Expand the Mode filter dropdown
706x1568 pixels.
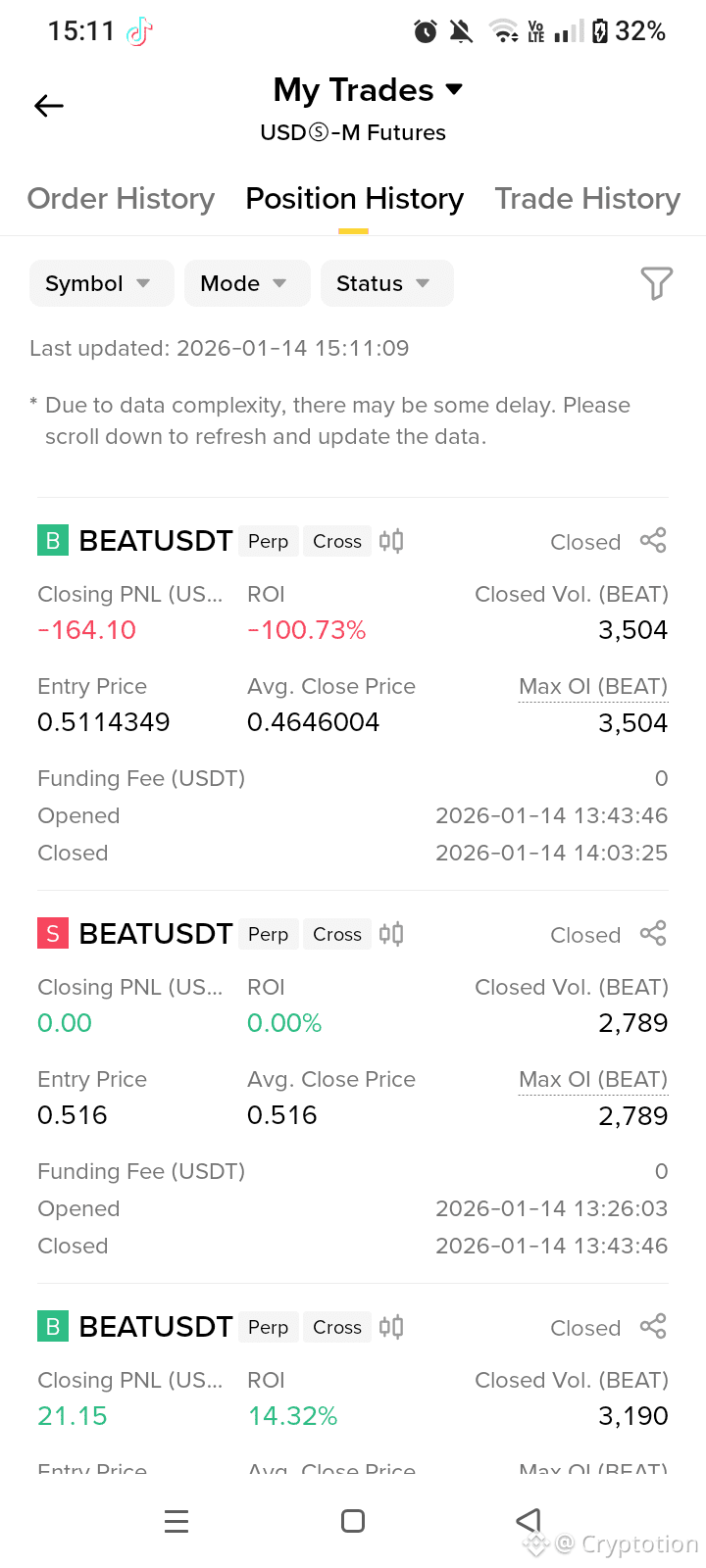click(247, 283)
